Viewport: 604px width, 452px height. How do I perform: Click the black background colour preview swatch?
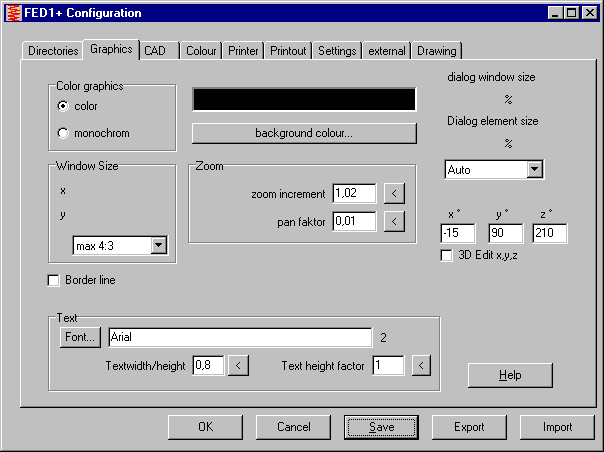point(304,100)
